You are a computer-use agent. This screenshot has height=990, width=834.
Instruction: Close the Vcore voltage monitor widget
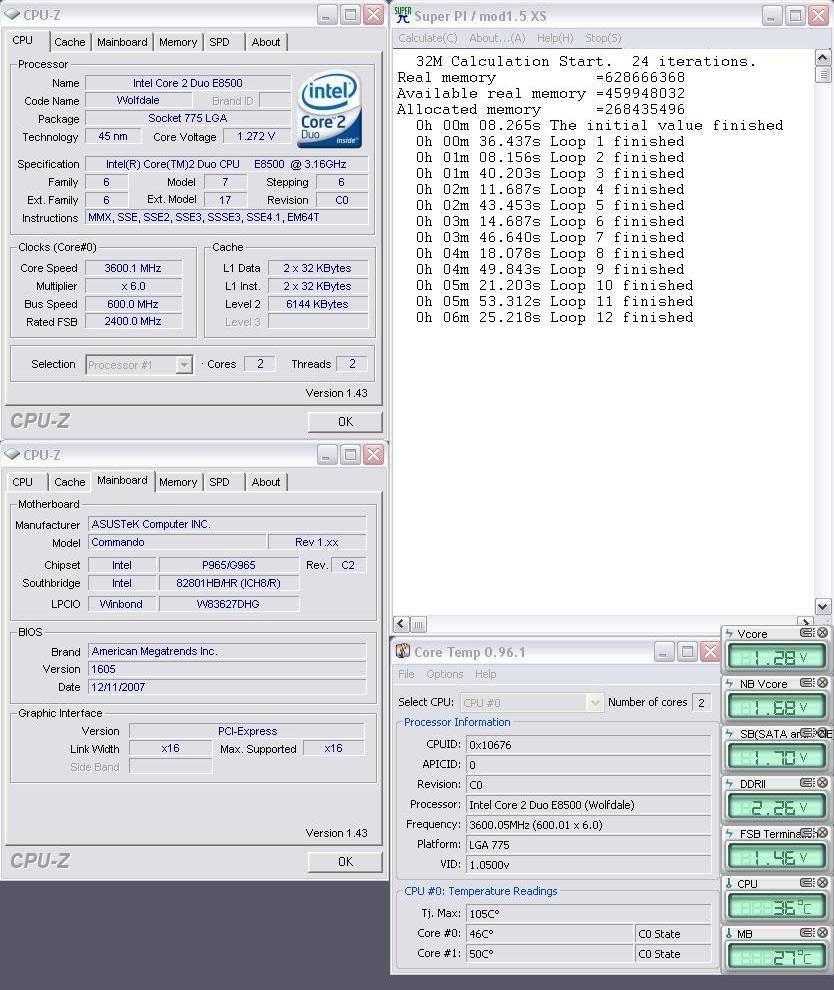click(x=822, y=633)
